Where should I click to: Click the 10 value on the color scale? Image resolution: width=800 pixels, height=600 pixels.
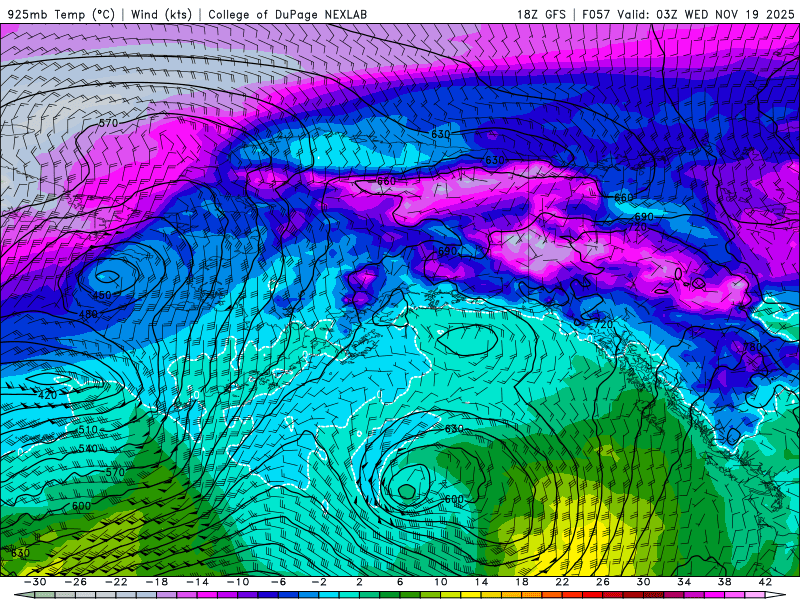(x=441, y=582)
